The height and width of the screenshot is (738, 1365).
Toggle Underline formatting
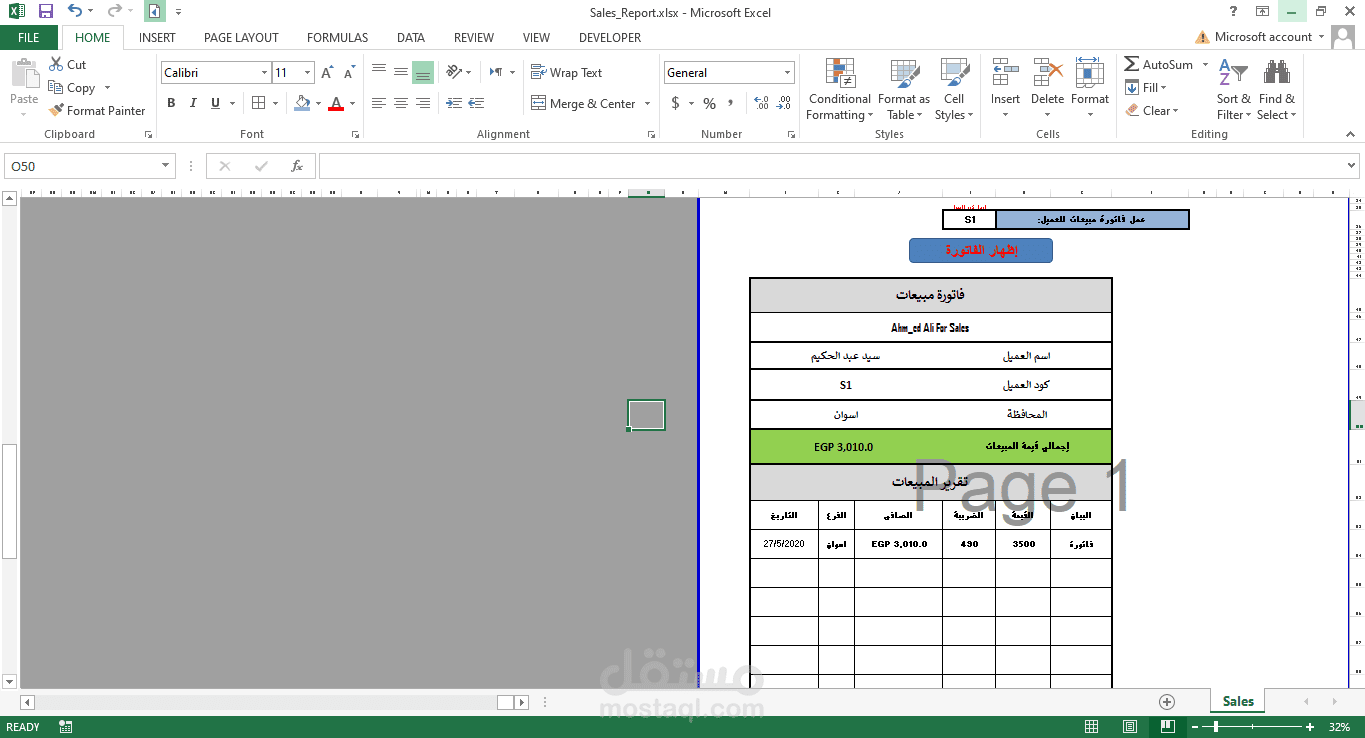click(x=215, y=103)
